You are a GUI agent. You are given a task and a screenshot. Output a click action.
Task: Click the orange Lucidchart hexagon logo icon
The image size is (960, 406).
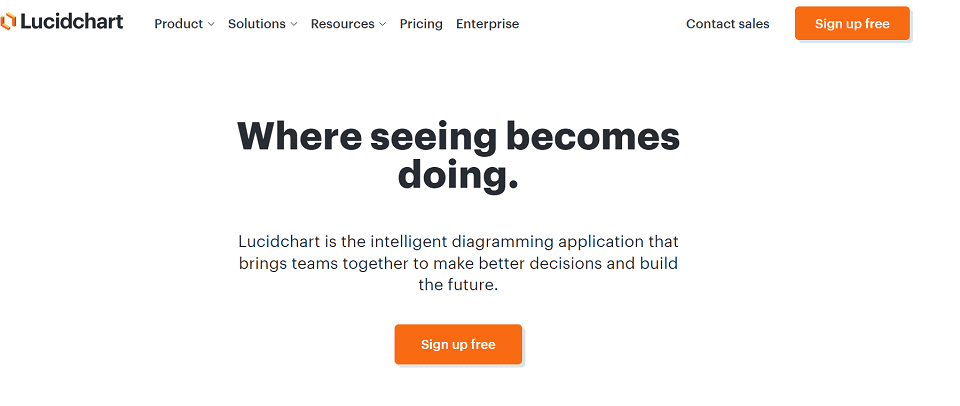[x=8, y=22]
